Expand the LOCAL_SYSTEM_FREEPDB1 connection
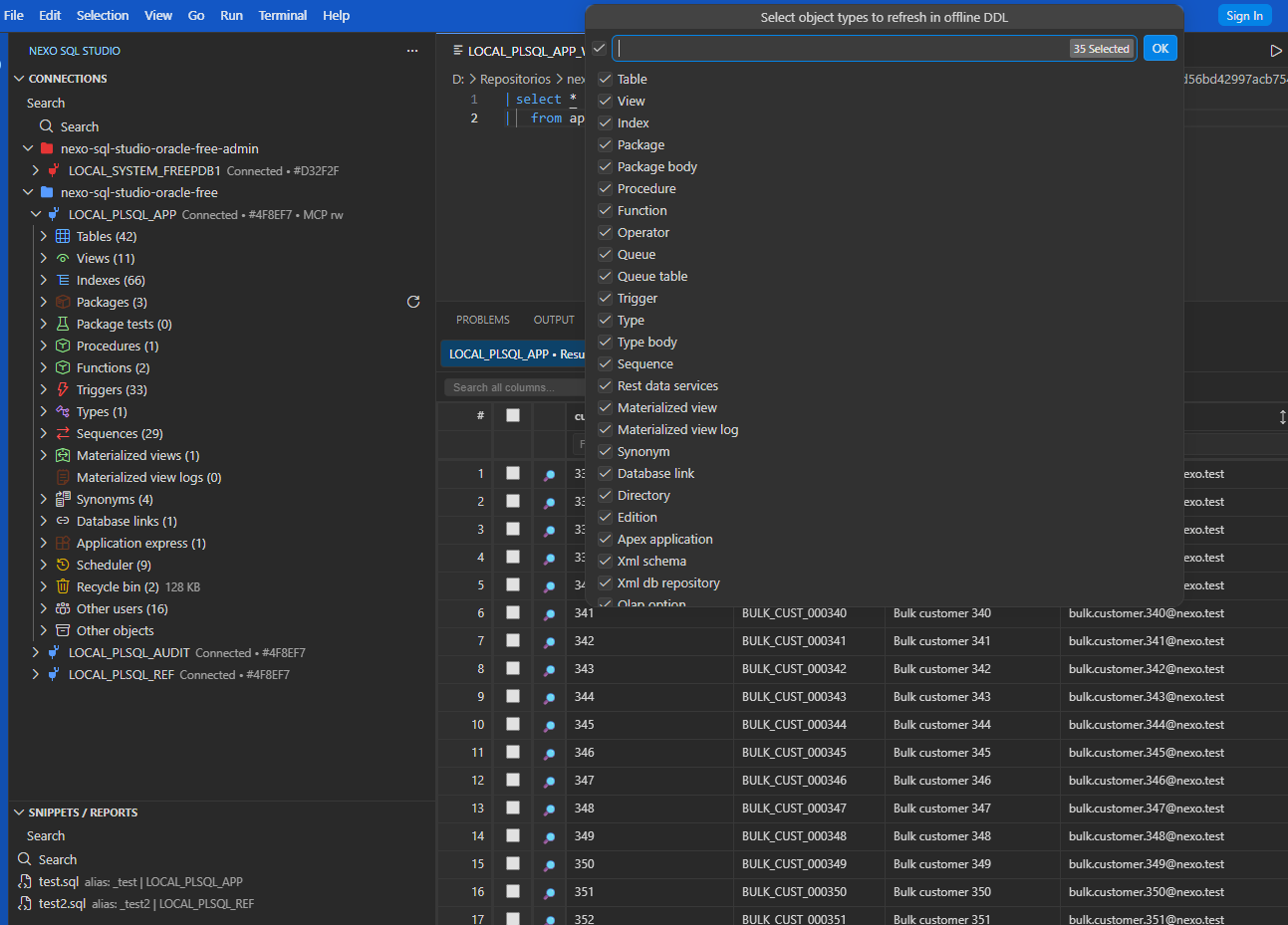 coord(36,170)
